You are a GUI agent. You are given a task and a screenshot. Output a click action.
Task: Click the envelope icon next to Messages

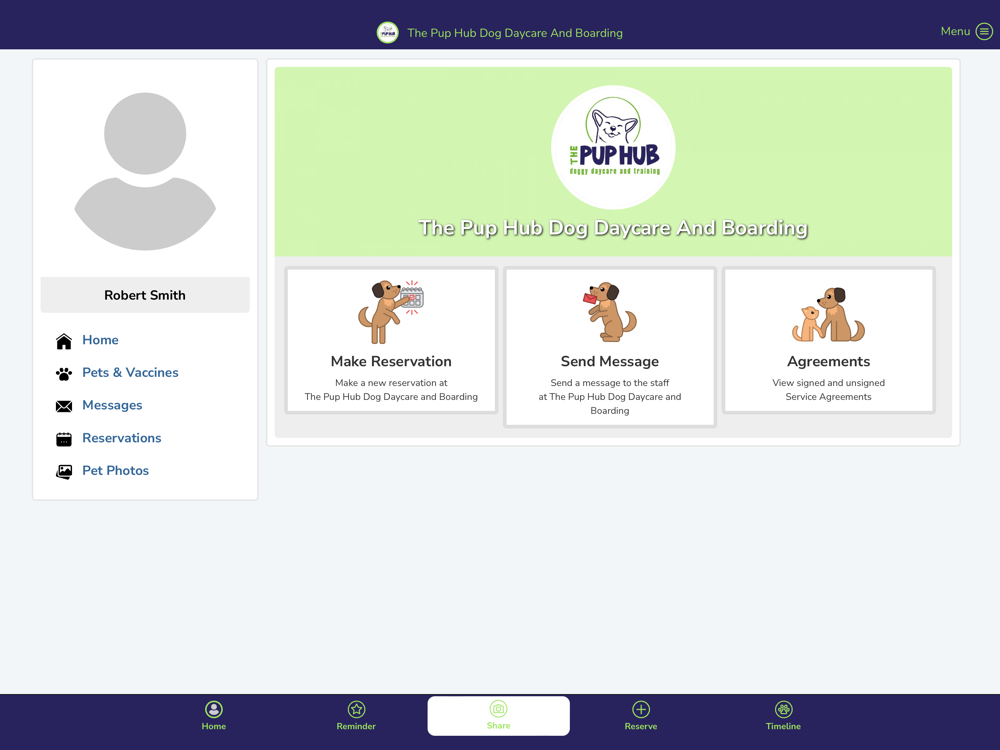click(x=64, y=406)
